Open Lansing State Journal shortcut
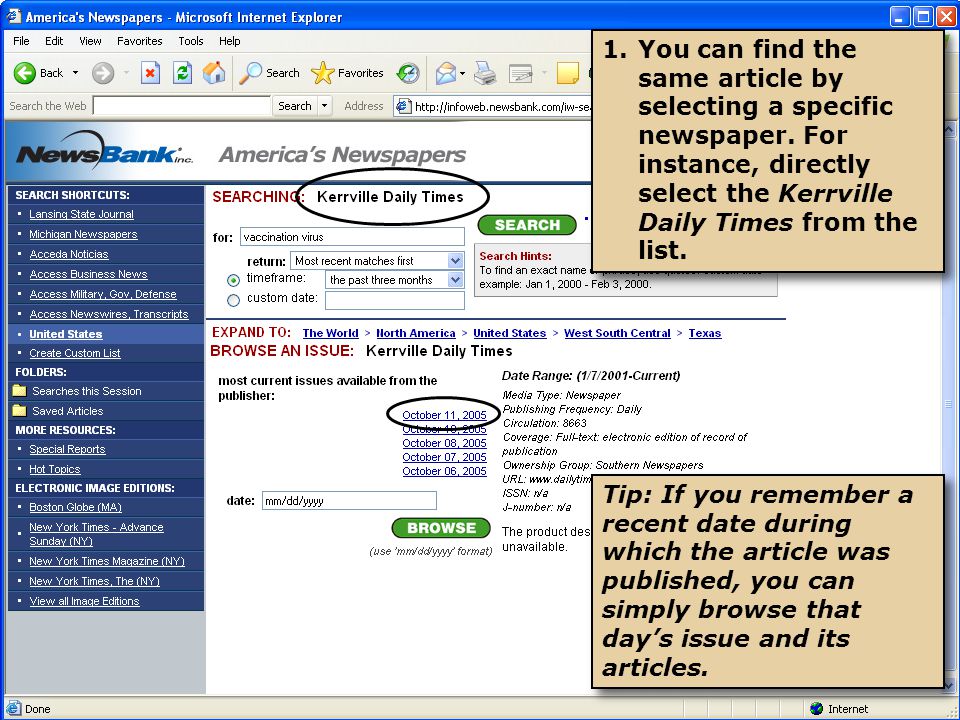Image resolution: width=960 pixels, height=720 pixels. 81,214
